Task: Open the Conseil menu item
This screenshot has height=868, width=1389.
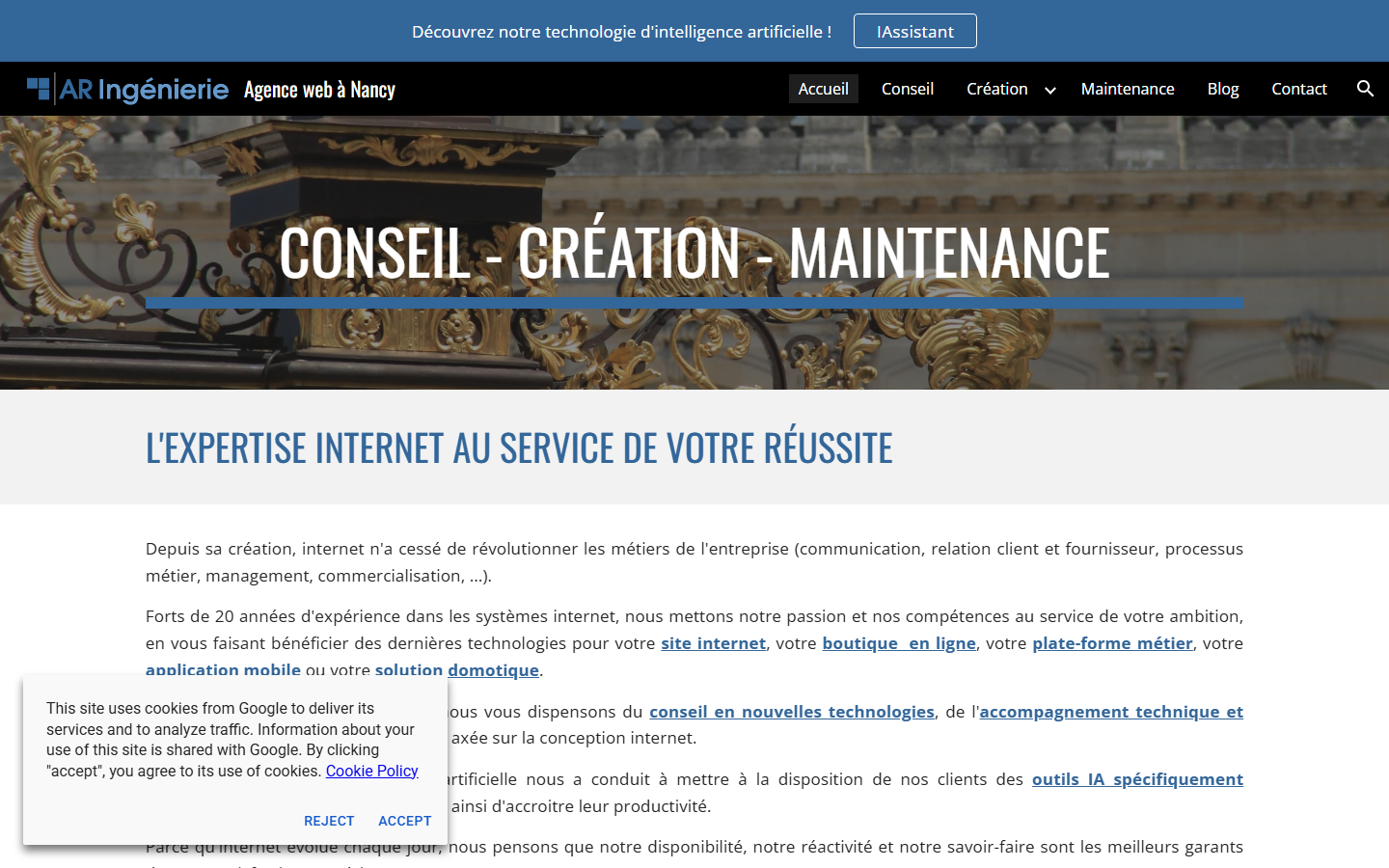Action: [908, 89]
